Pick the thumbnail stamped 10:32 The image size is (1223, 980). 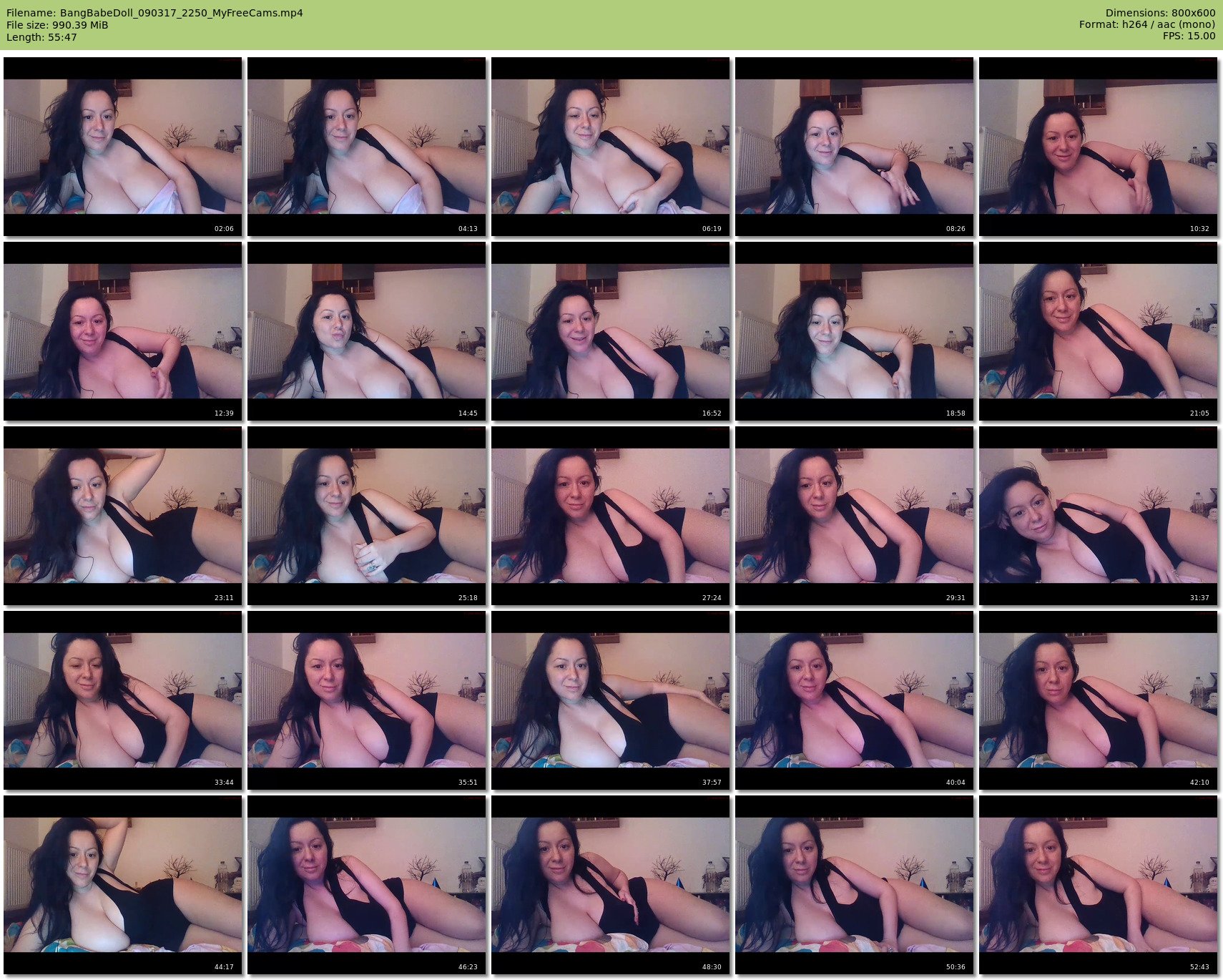1099,147
